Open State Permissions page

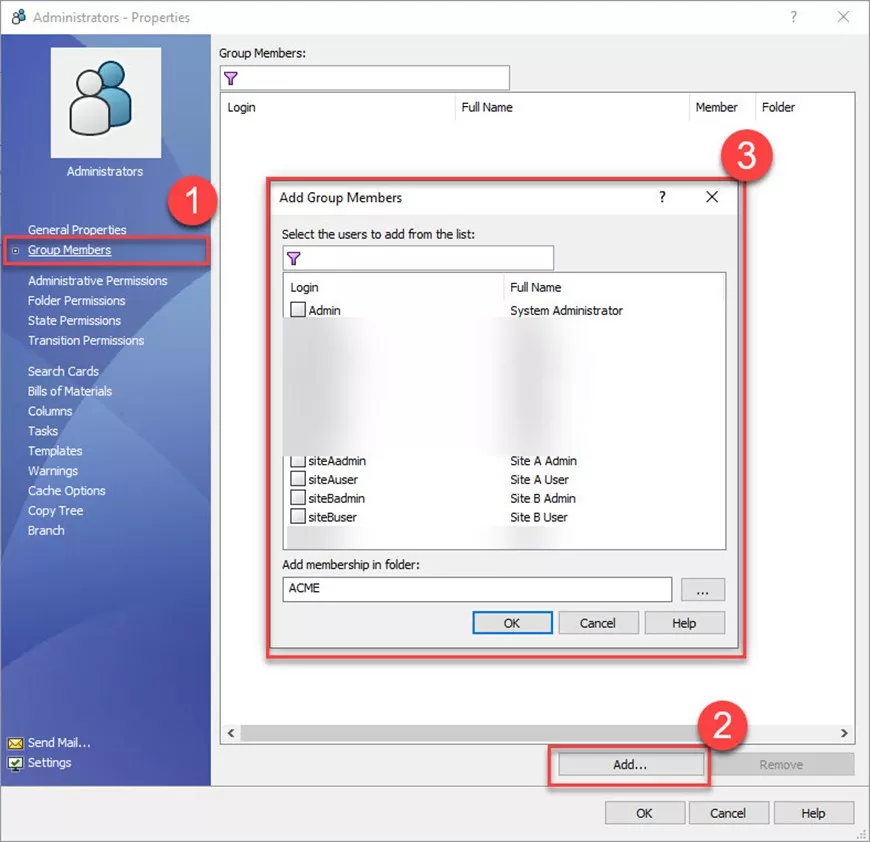[x=74, y=321]
